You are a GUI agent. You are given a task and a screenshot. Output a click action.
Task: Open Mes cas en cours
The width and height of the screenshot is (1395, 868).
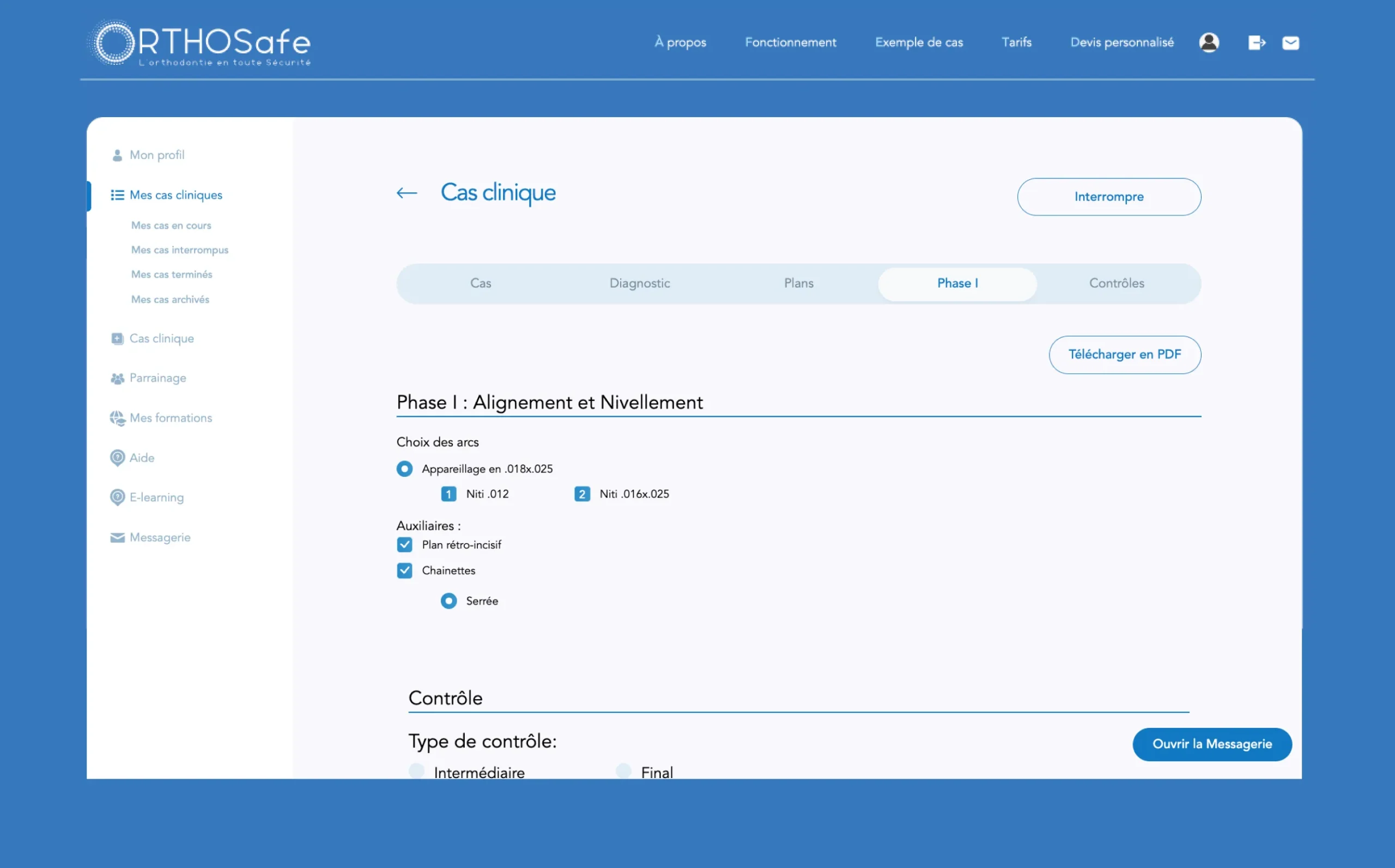point(171,226)
